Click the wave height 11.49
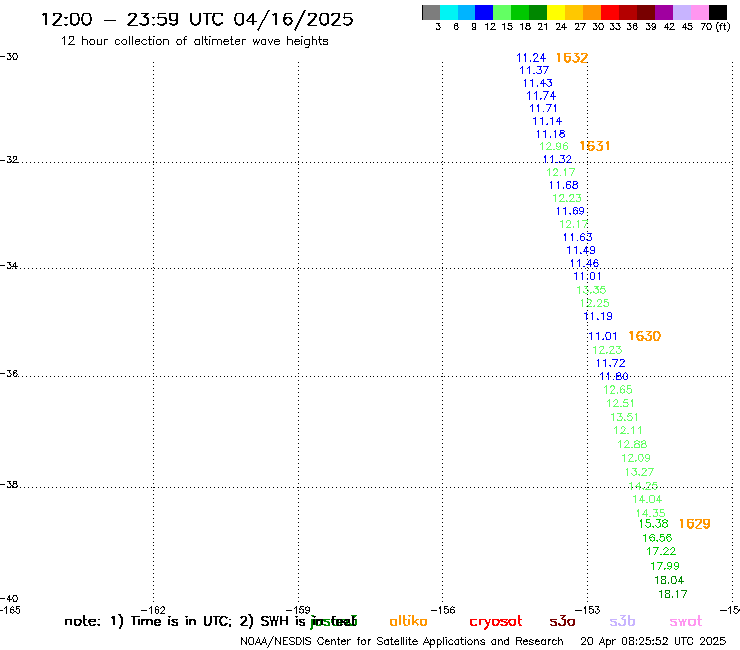Image resolution: width=740 pixels, height=650 pixels. point(581,250)
